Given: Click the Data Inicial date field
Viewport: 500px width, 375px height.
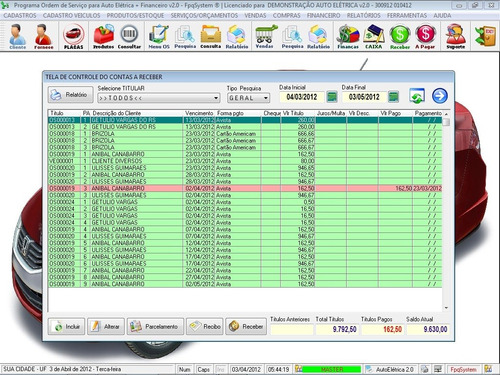Looking at the screenshot, I should (302, 97).
